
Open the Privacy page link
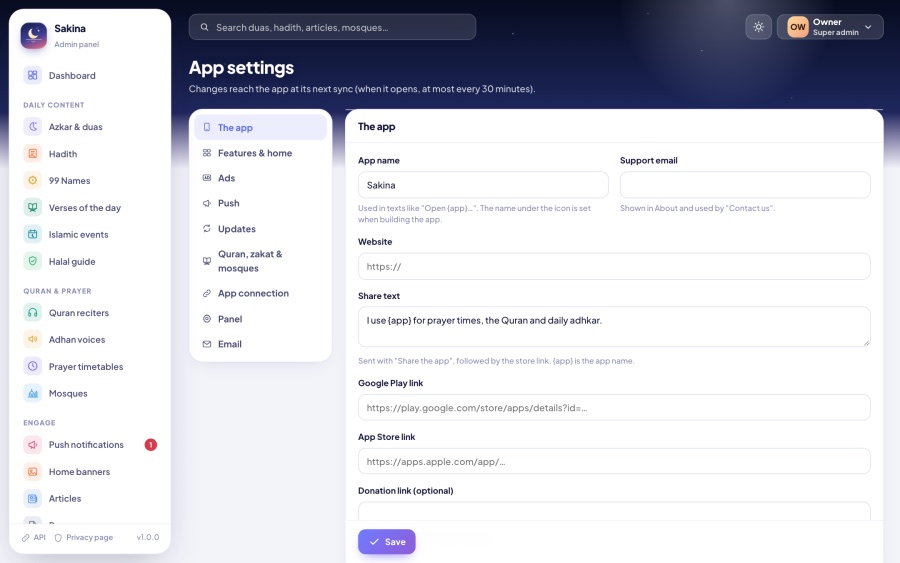point(84,537)
